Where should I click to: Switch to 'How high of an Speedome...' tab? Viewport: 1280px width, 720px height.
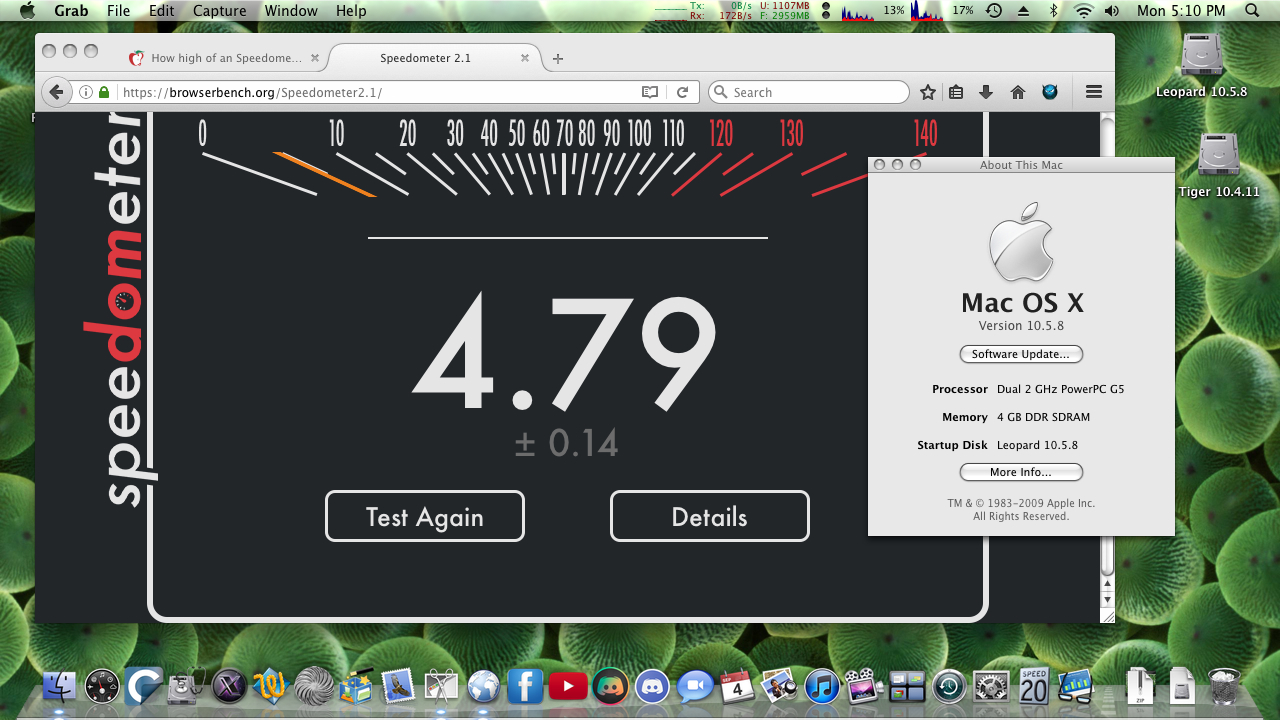coord(225,58)
